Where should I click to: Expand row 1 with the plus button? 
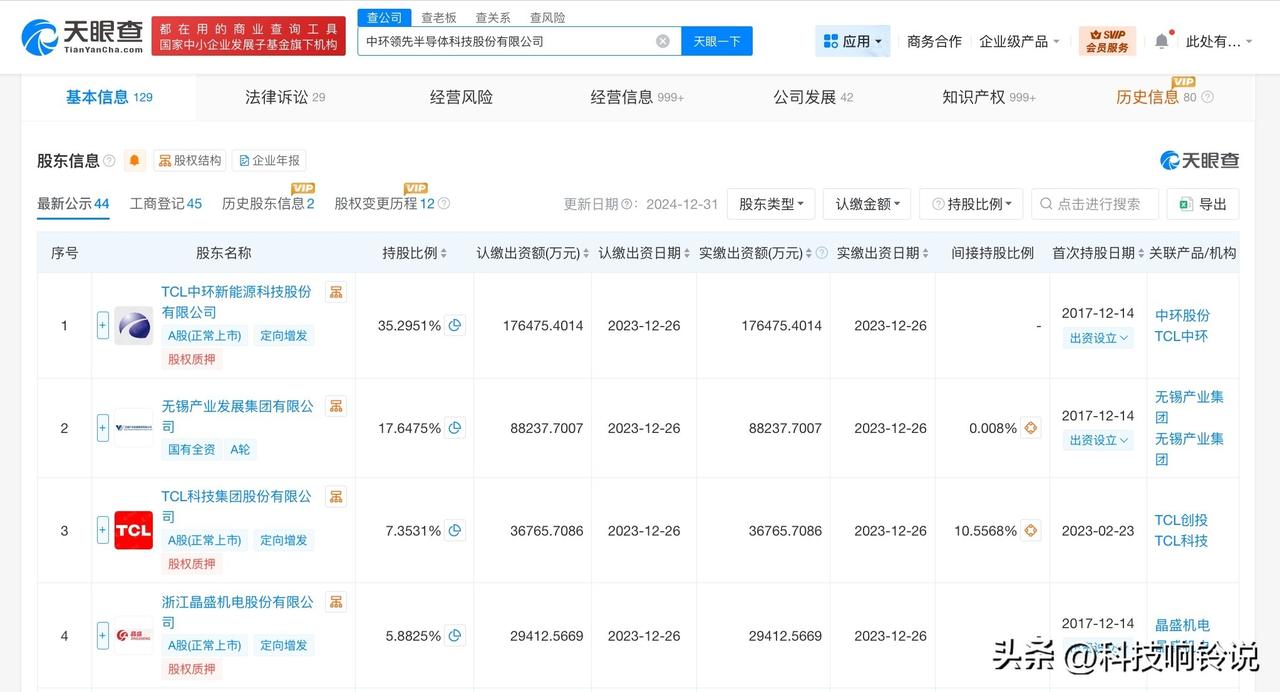(x=102, y=325)
